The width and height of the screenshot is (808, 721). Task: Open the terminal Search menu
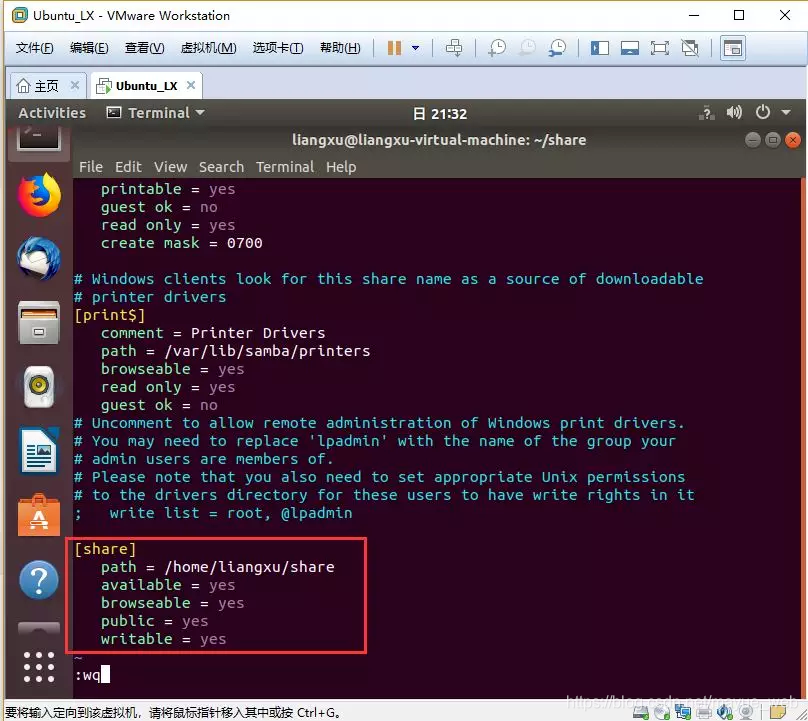click(x=222, y=167)
